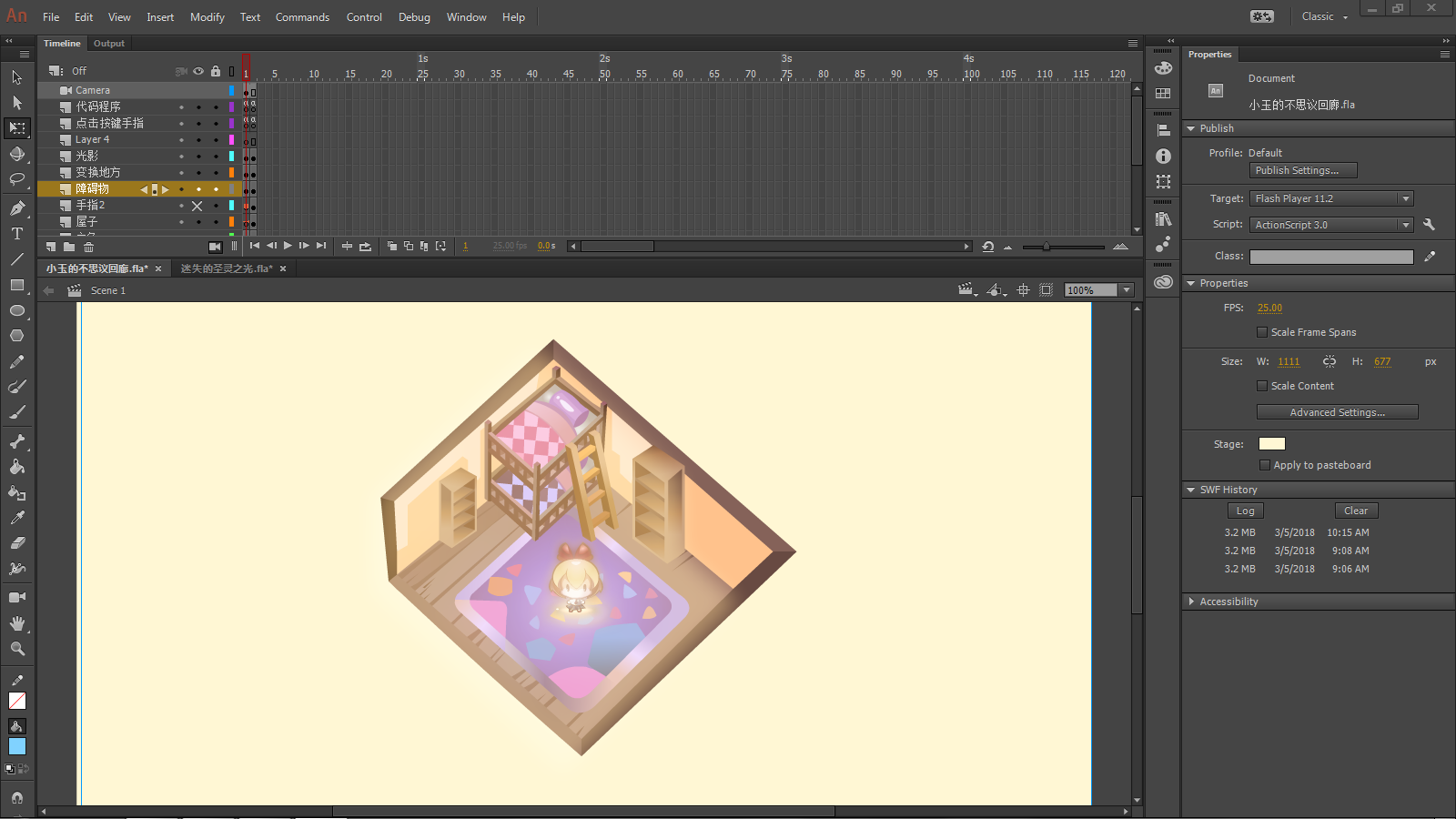Enable Scale Frame Spans checkbox

[x=1262, y=332]
